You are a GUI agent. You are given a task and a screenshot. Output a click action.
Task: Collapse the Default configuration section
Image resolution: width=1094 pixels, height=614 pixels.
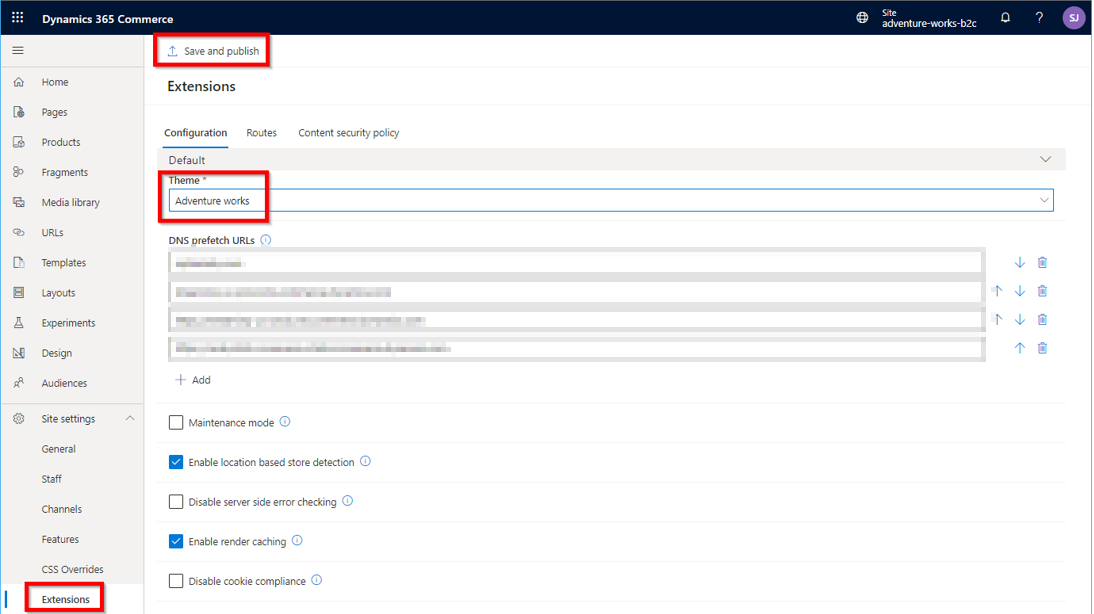pos(1046,159)
